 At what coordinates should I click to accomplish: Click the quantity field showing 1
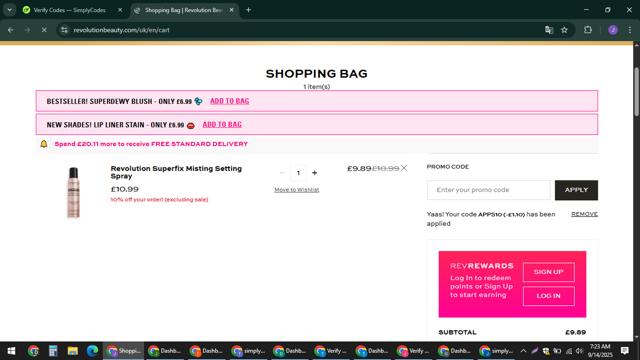298,173
